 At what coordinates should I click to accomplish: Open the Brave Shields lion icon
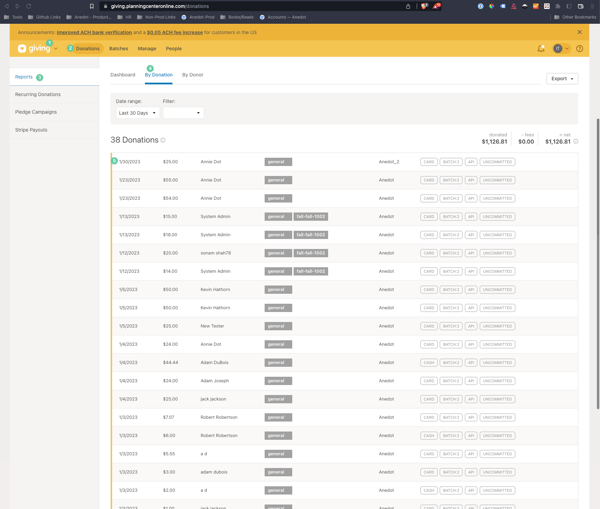click(424, 6)
